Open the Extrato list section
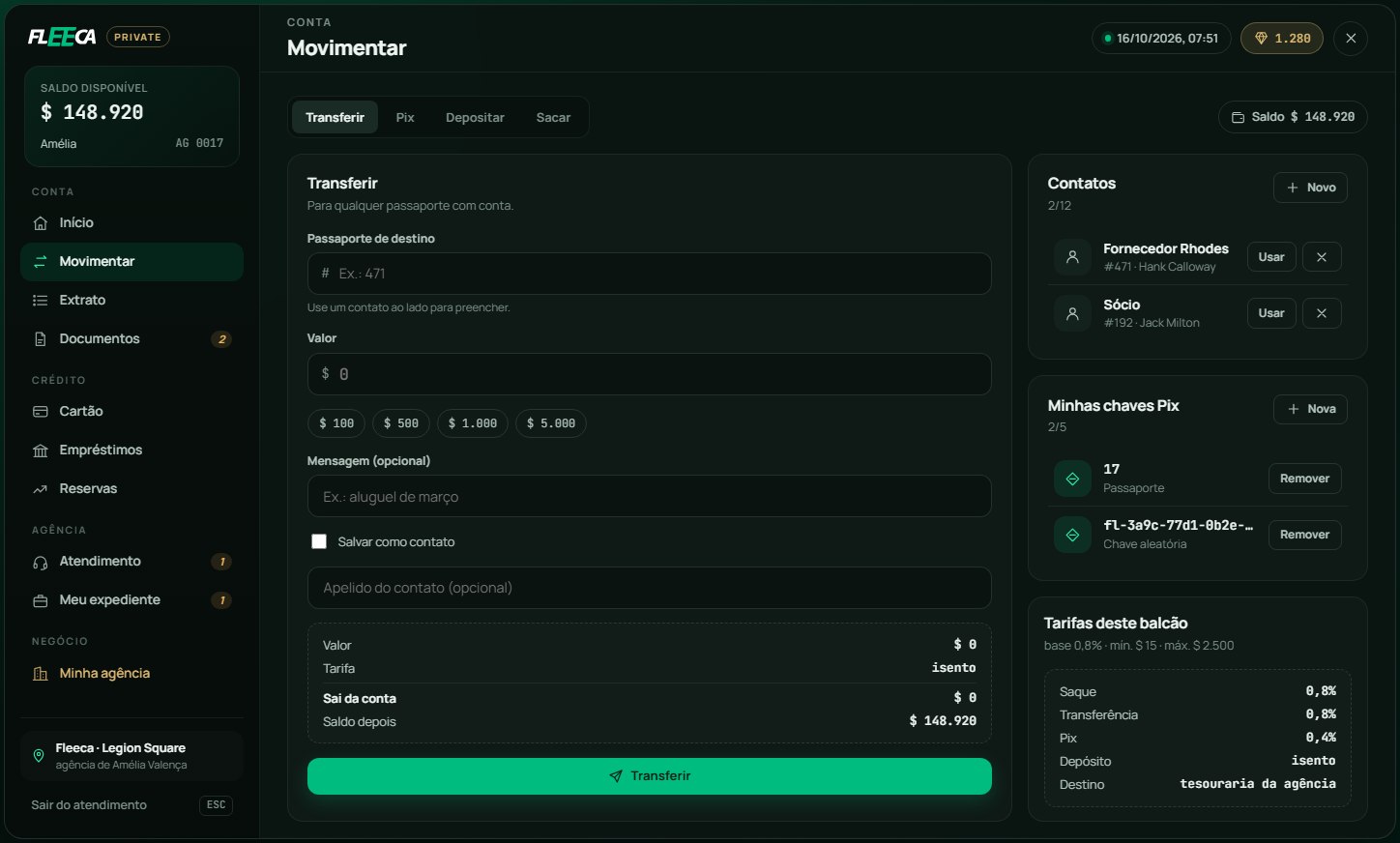Screen dimensions: 1400x843 pyautogui.click(x=131, y=300)
